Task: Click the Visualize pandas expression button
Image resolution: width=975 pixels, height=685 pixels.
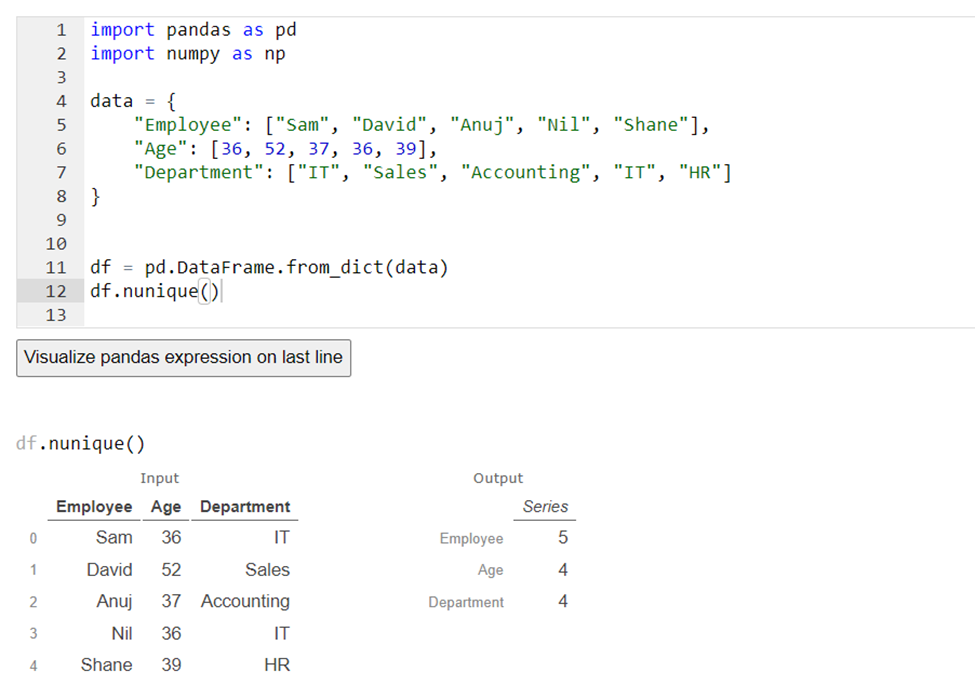Action: [x=183, y=357]
